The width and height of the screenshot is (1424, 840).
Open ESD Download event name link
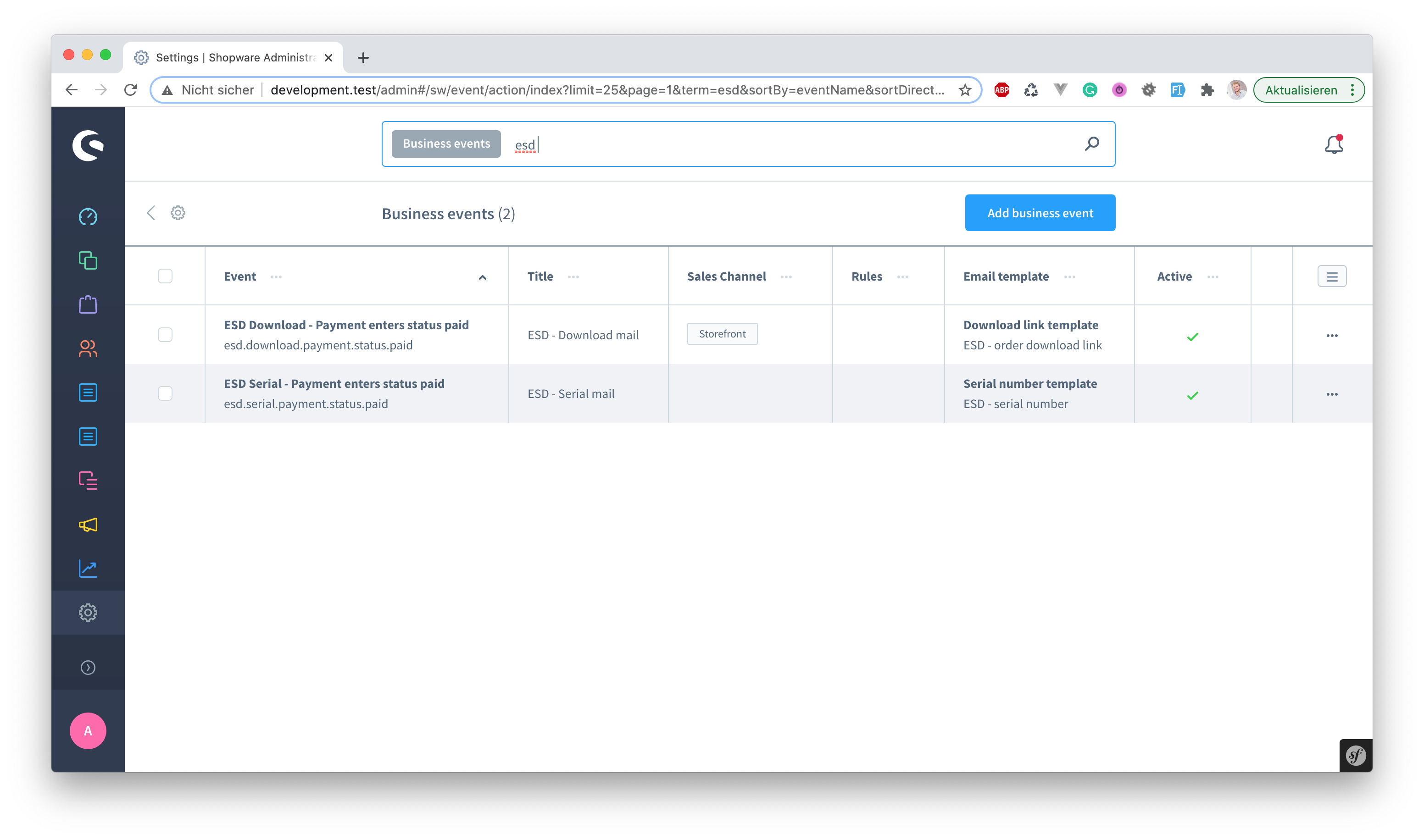coord(346,325)
